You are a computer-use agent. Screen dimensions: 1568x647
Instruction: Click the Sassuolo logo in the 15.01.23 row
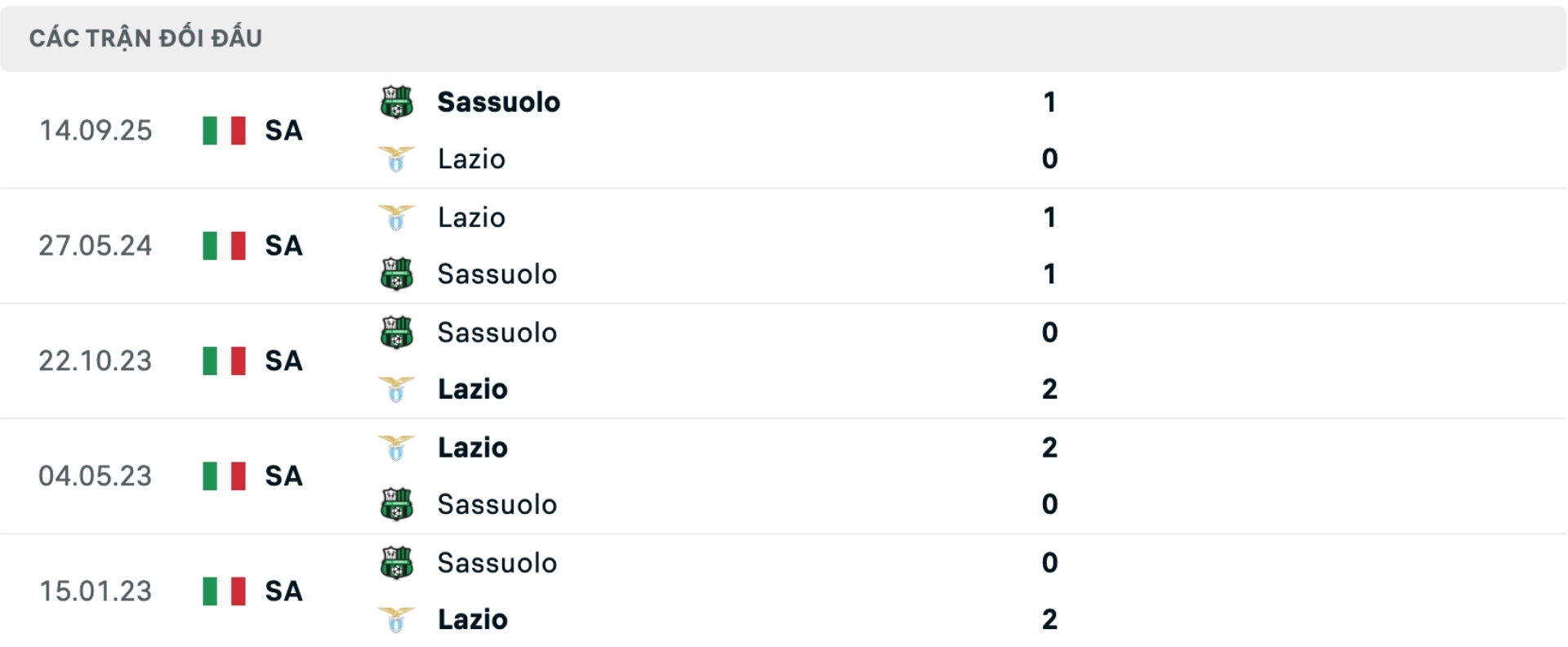pos(398,562)
